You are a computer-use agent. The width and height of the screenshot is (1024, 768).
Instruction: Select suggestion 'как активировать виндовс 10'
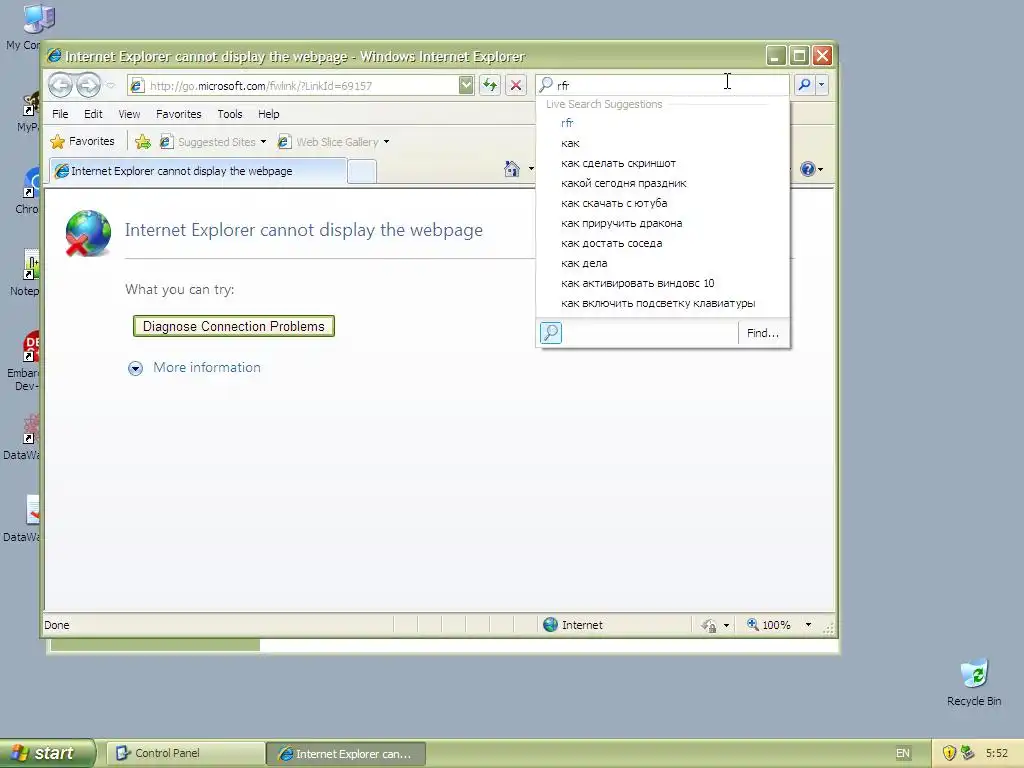662,283
